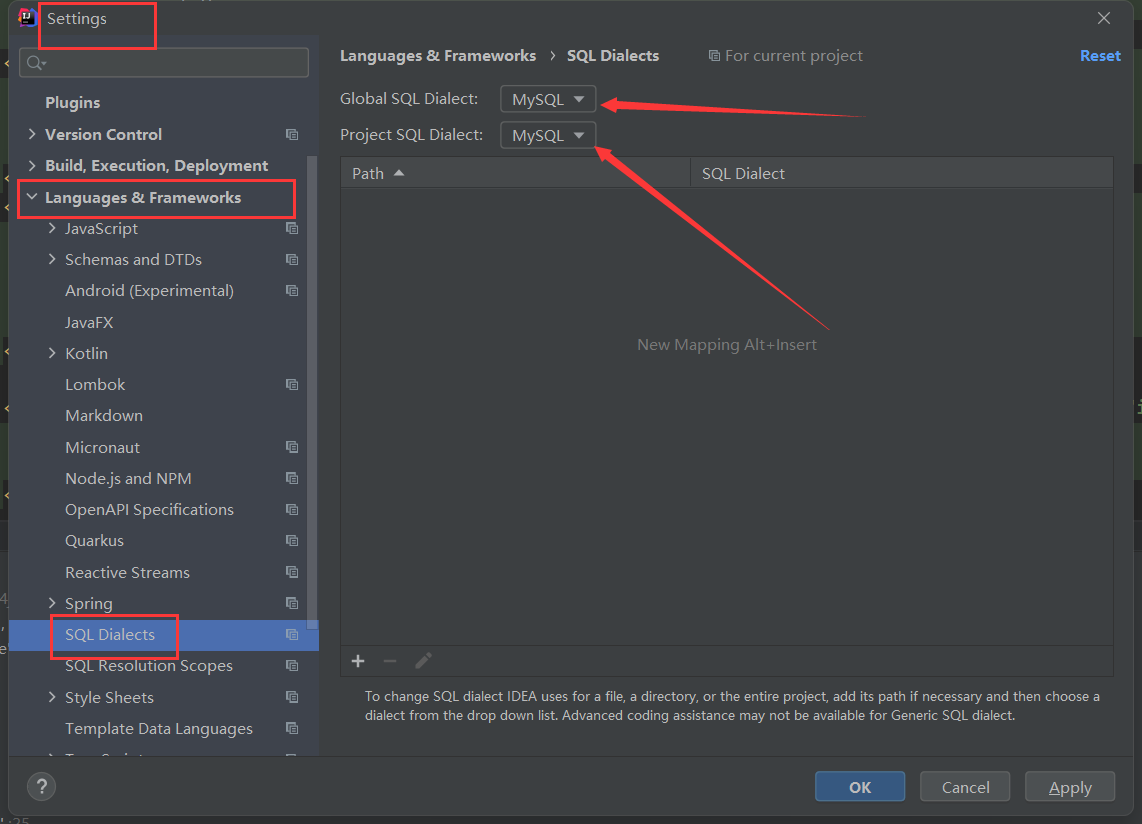Screen dimensions: 1142x824
Task: Select the Markdown settings item
Action: [x=104, y=415]
